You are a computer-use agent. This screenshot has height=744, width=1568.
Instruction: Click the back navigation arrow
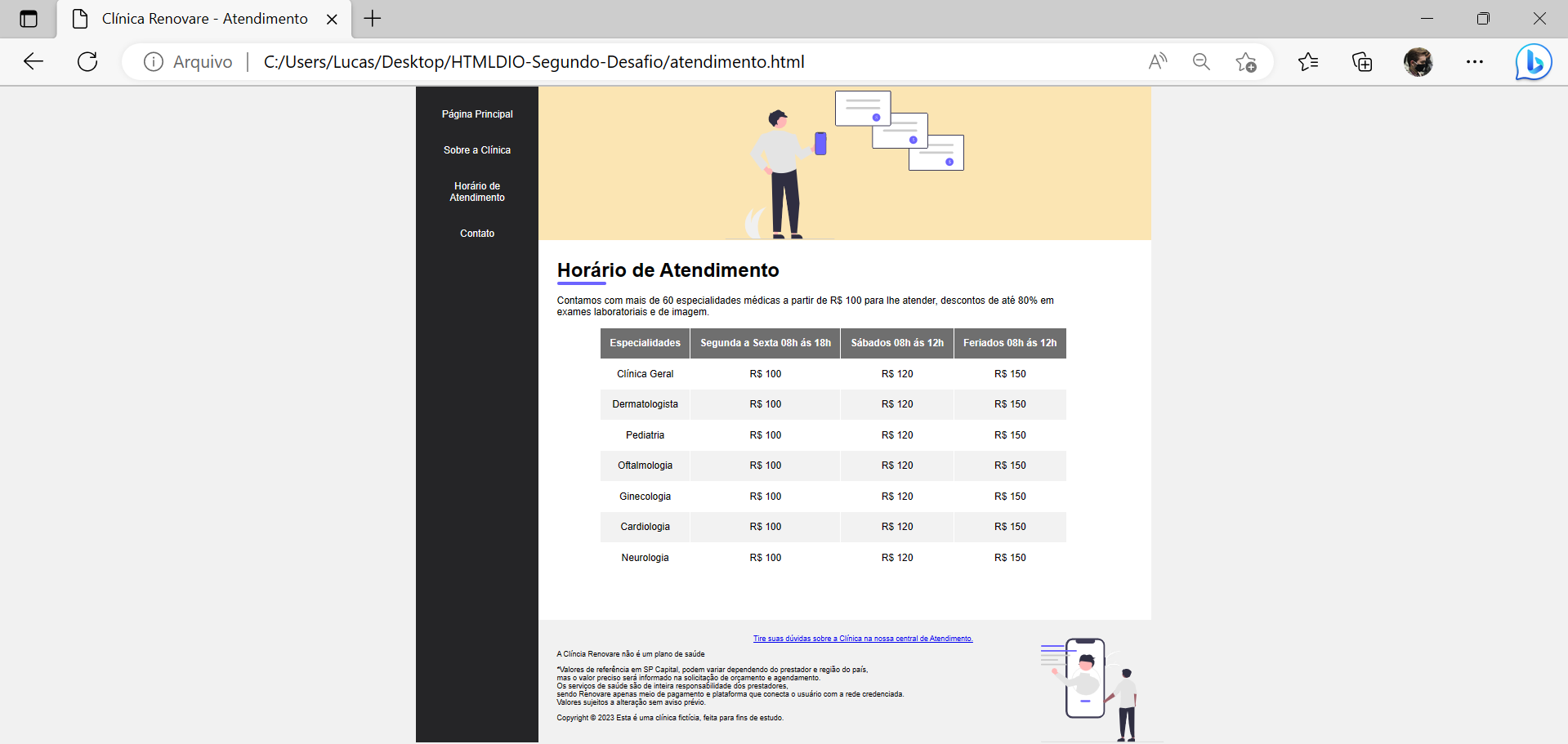pos(32,61)
